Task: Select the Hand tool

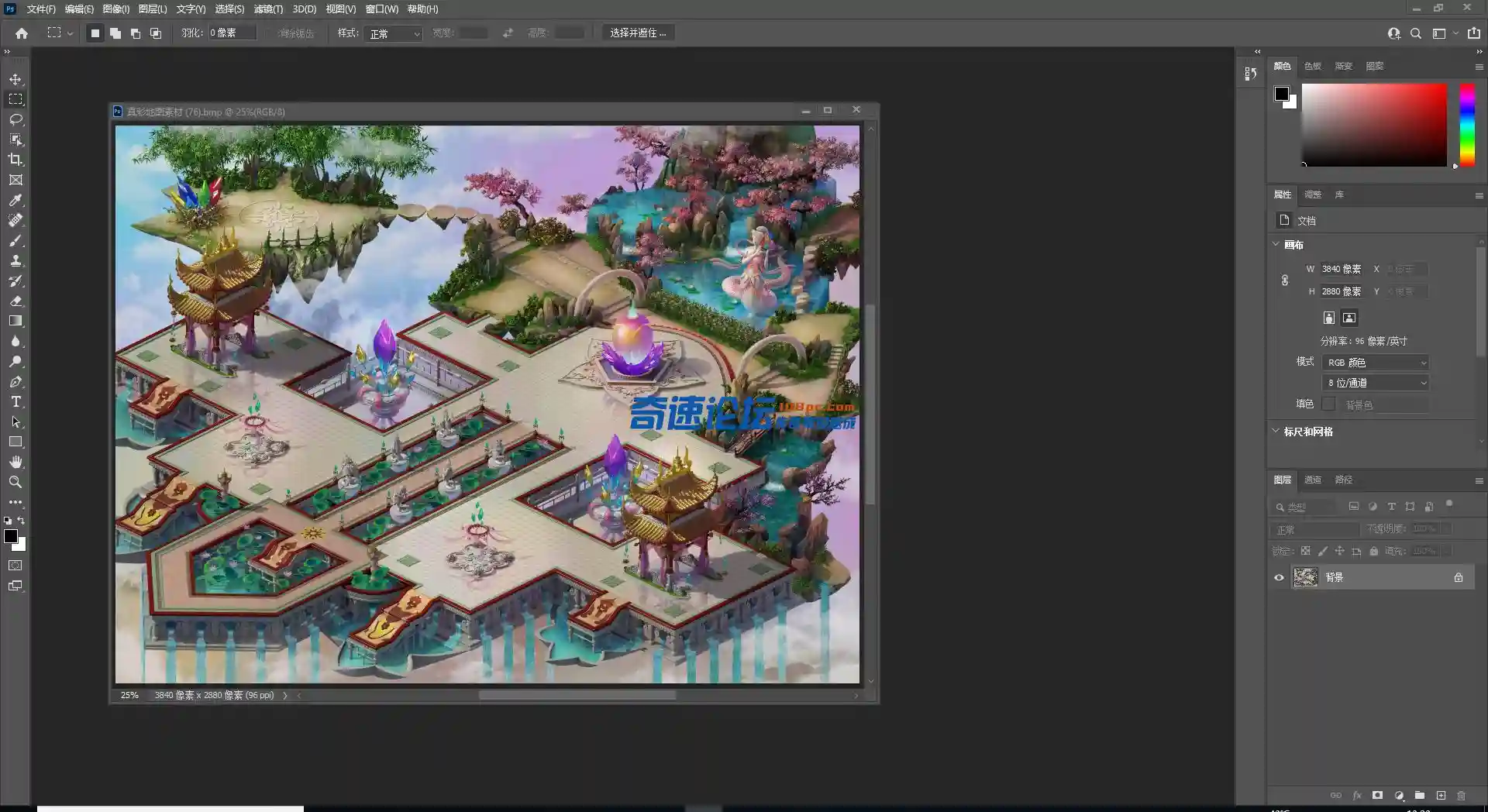Action: [x=15, y=462]
